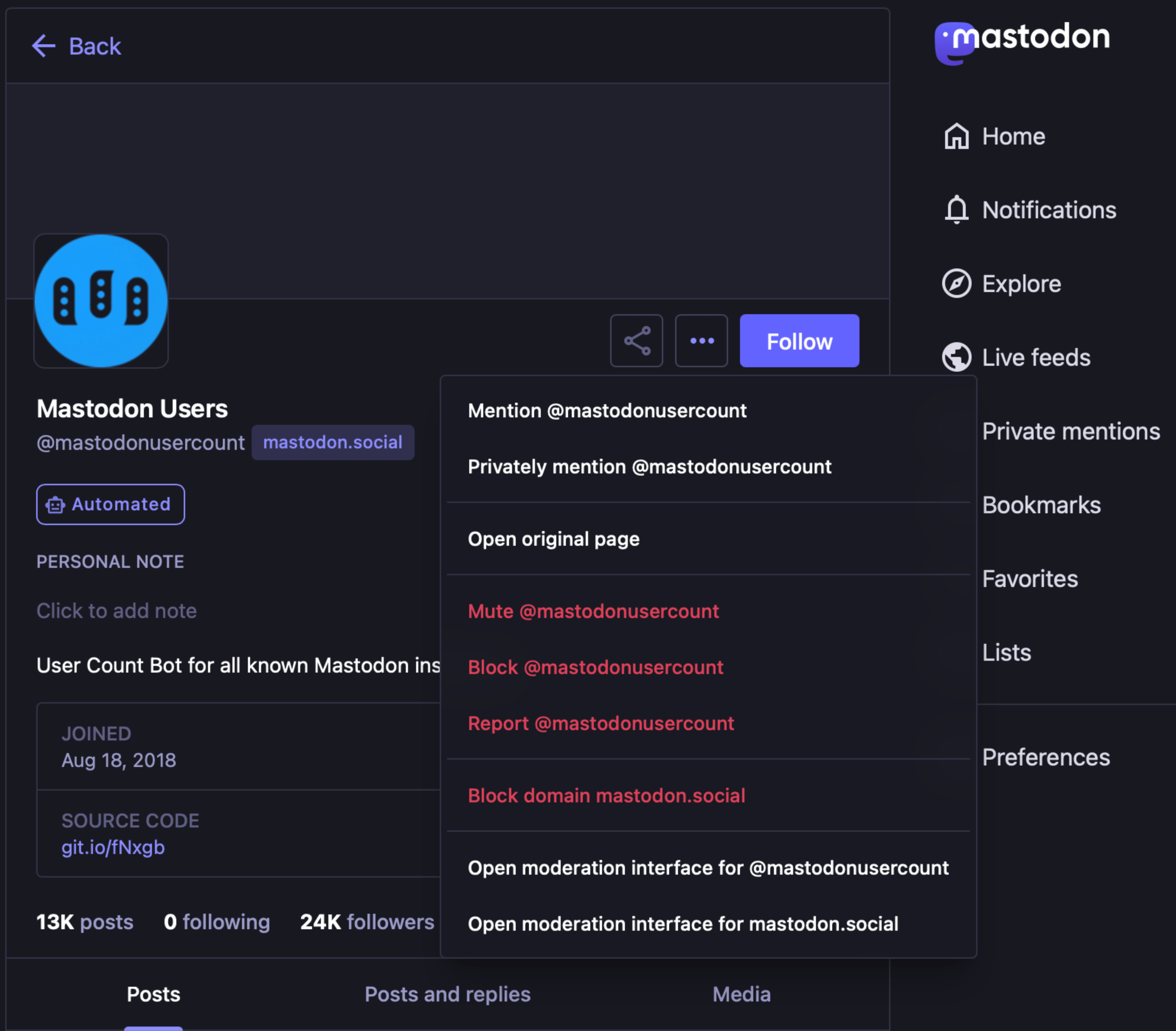This screenshot has width=1176, height=1031.
Task: Report @mastodonusercount user
Action: [600, 723]
